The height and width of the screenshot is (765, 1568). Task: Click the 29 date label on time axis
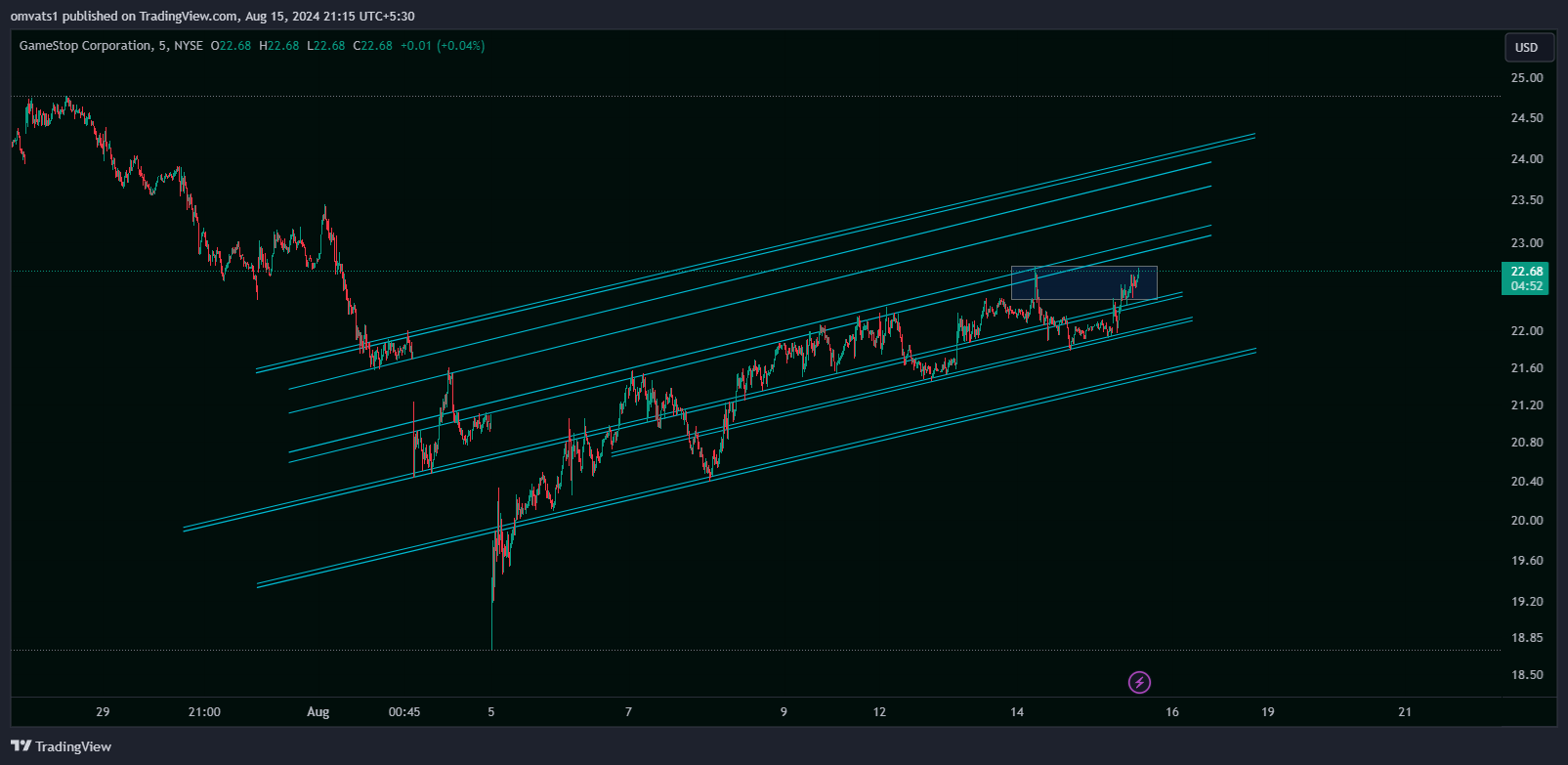tap(103, 712)
